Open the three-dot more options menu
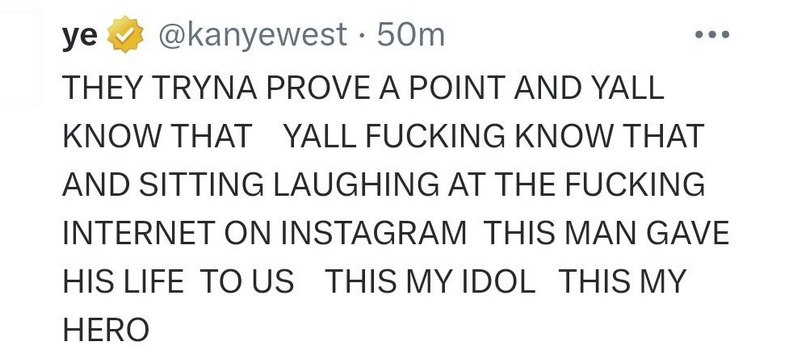Image resolution: width=785 pixels, height=361 pixels. (712, 35)
